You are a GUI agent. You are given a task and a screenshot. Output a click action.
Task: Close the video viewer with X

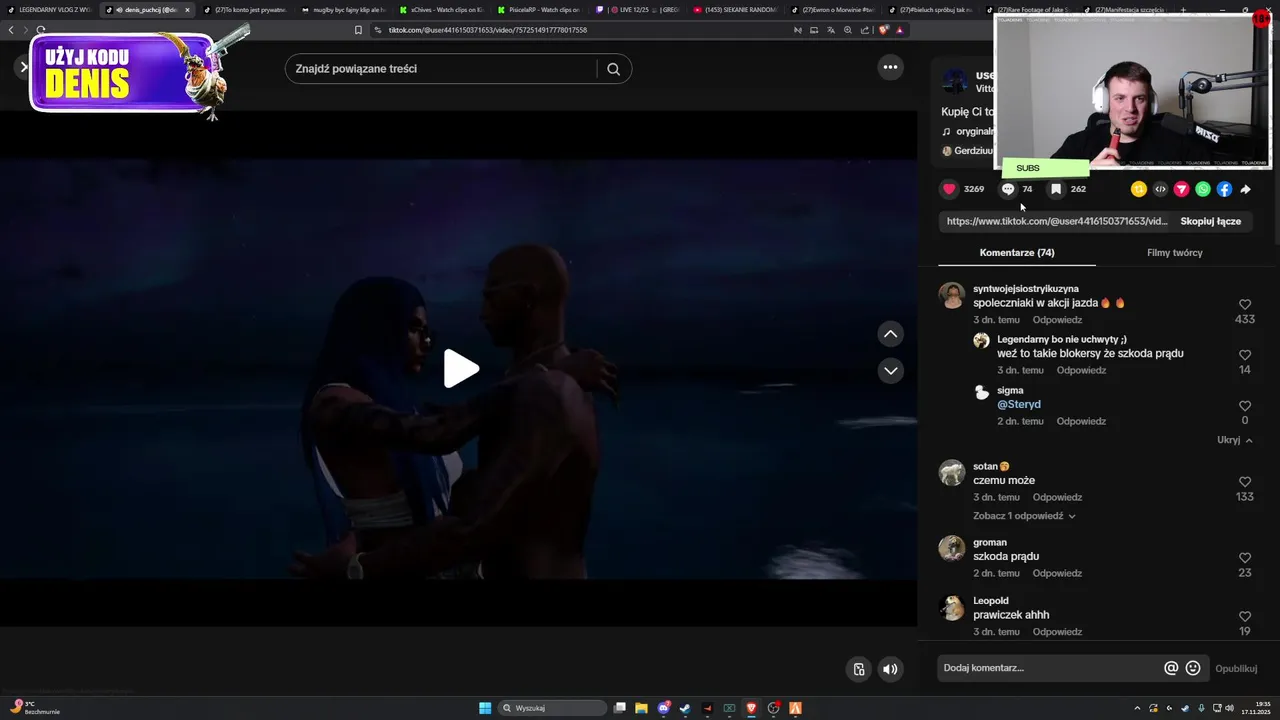[x=24, y=67]
